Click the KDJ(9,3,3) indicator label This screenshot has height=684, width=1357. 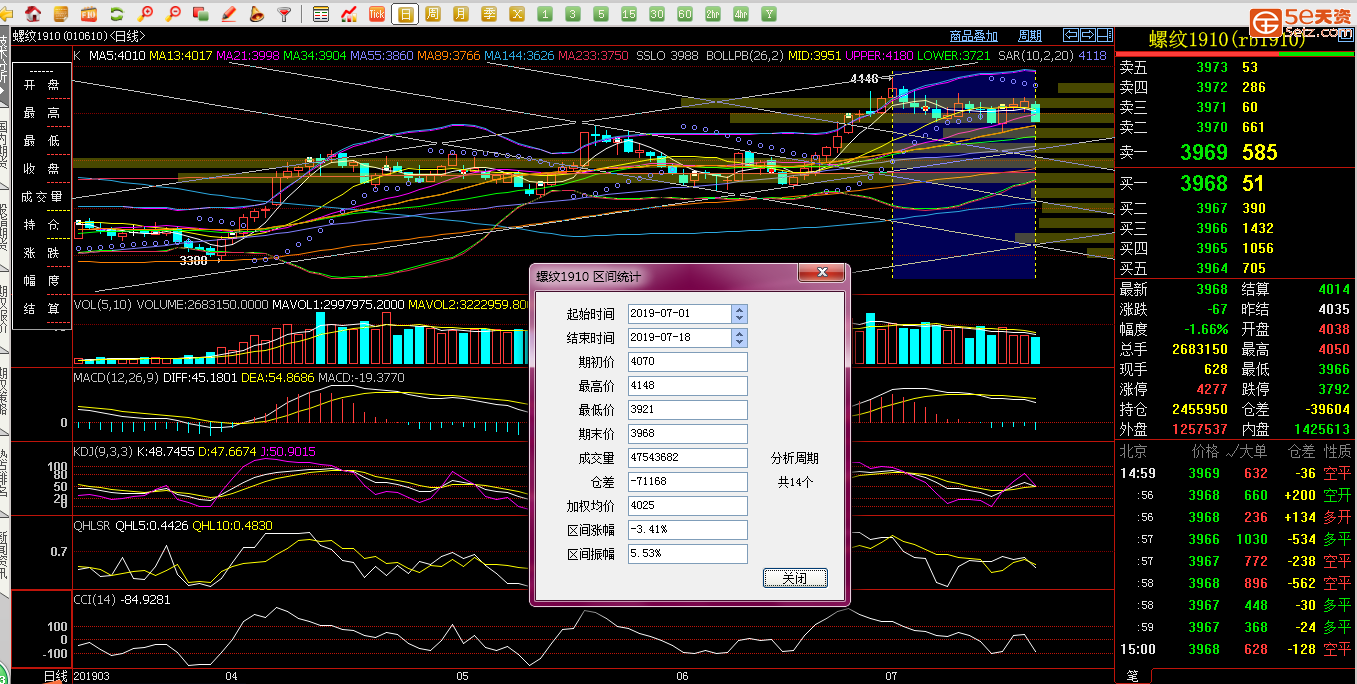pyautogui.click(x=106, y=452)
